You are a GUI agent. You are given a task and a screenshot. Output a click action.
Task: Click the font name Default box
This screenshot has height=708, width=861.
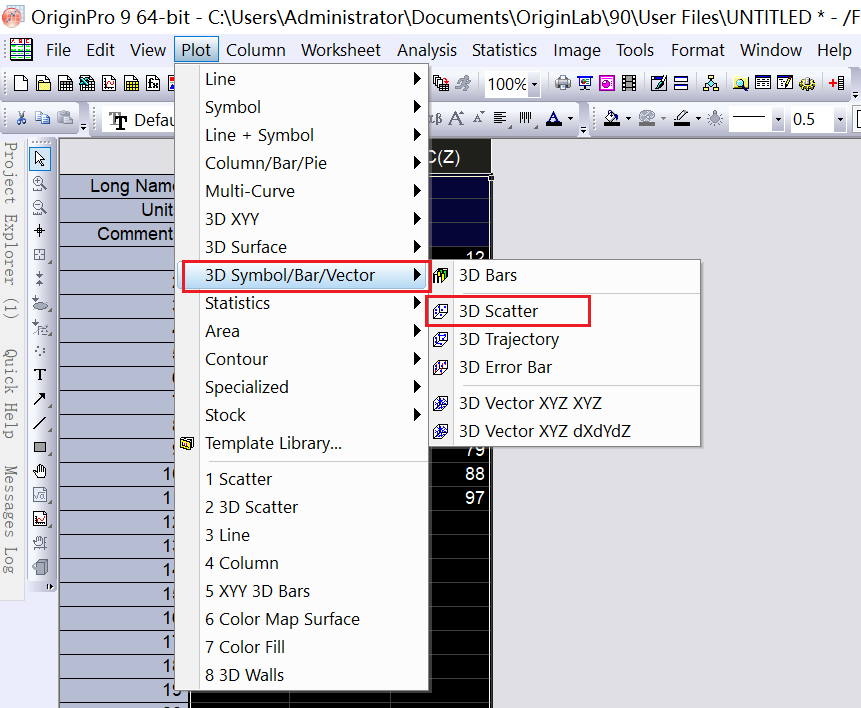[138, 119]
